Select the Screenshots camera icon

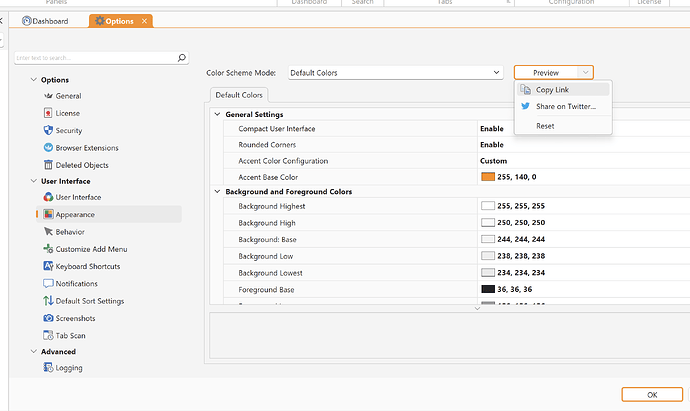tap(48, 318)
